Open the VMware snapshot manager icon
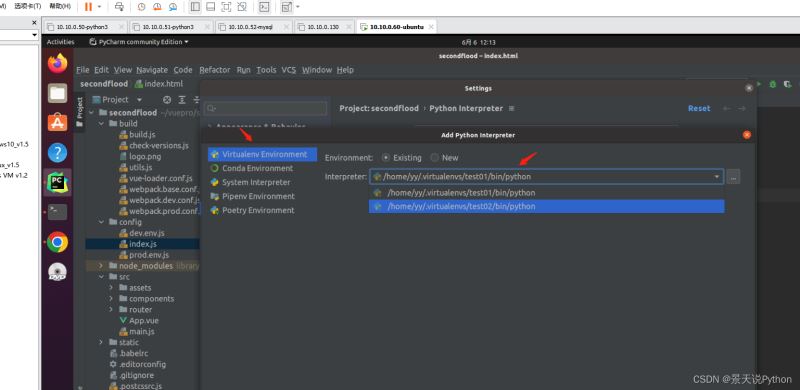The image size is (800, 390). pyautogui.click(x=173, y=7)
